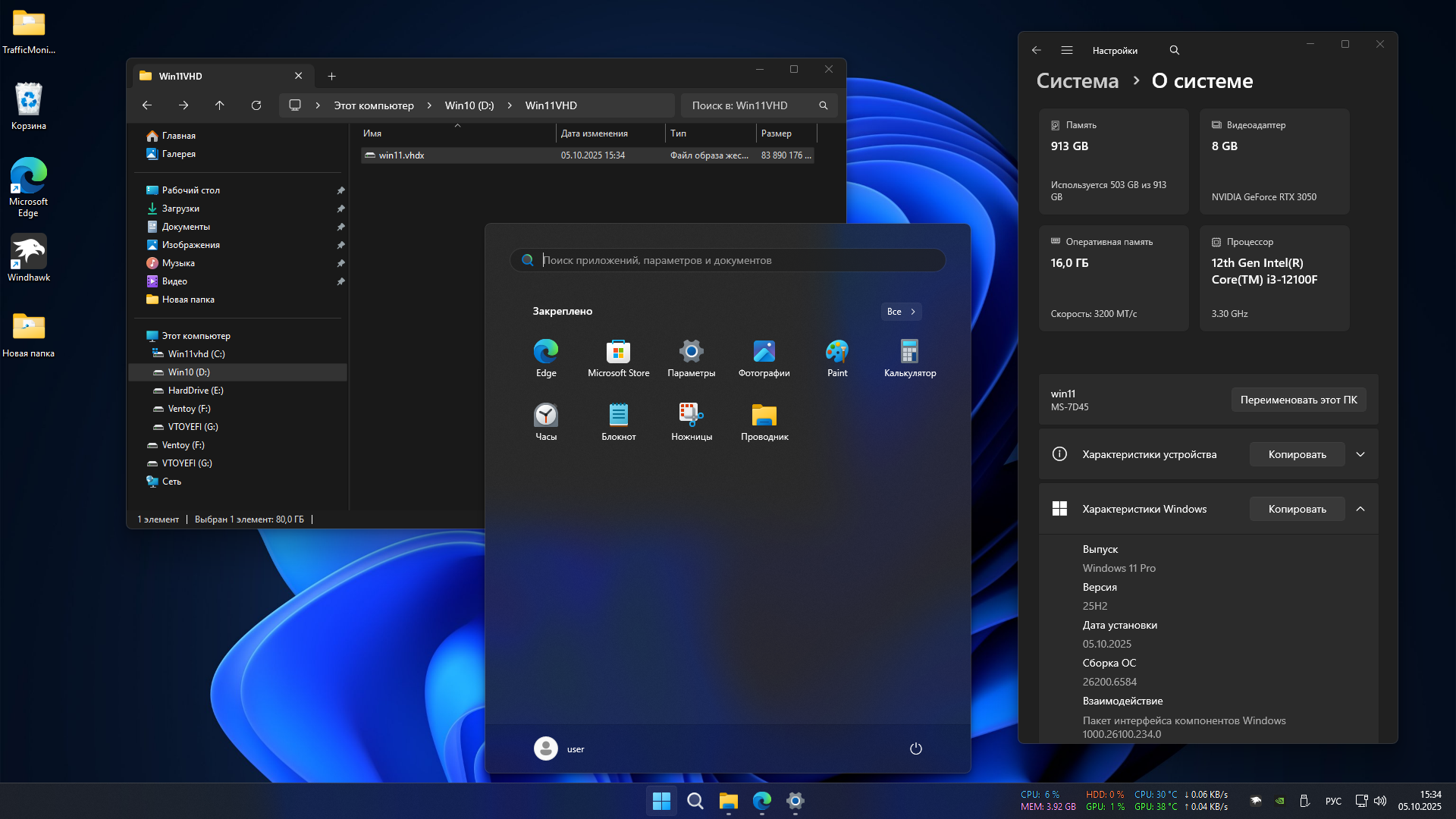Show all apps via Все button
The height and width of the screenshot is (819, 1456).
pyautogui.click(x=901, y=312)
